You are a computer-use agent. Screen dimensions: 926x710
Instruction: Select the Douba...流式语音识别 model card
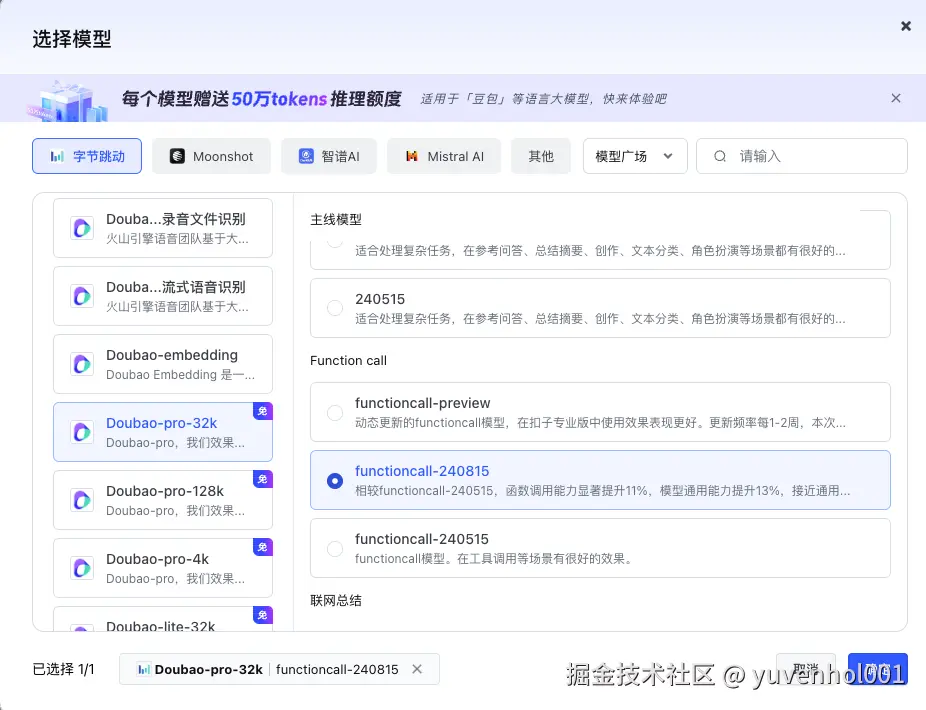tap(163, 296)
